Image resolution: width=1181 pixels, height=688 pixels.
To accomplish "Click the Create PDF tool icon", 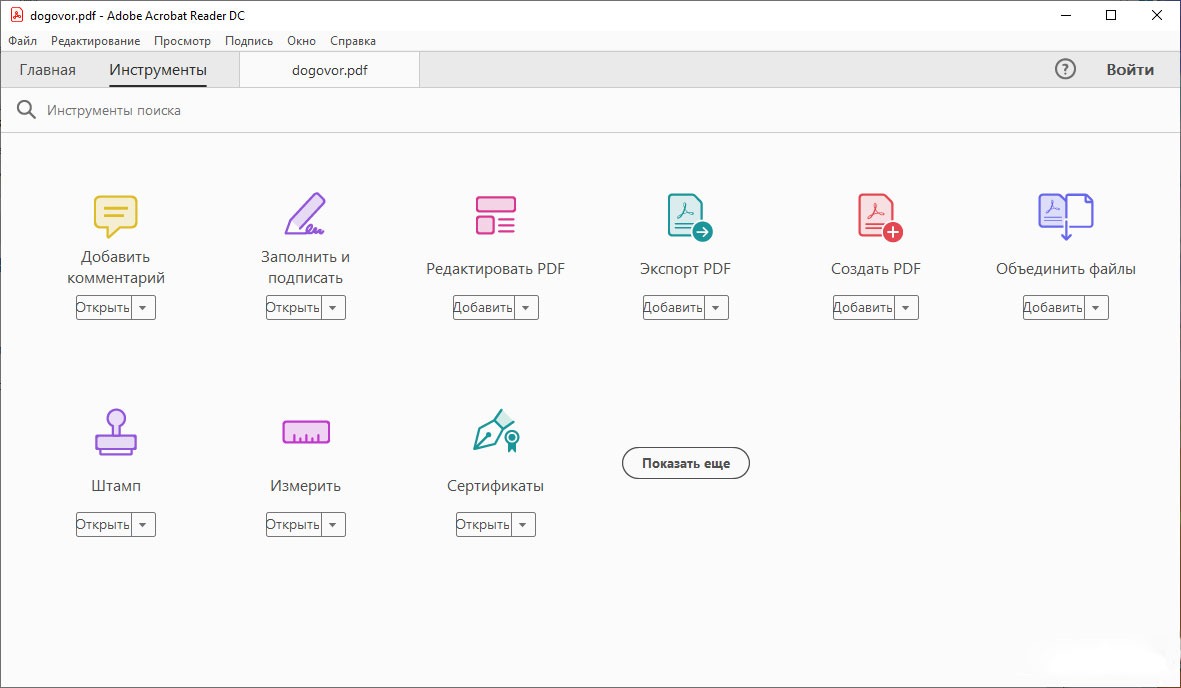I will [x=878, y=216].
